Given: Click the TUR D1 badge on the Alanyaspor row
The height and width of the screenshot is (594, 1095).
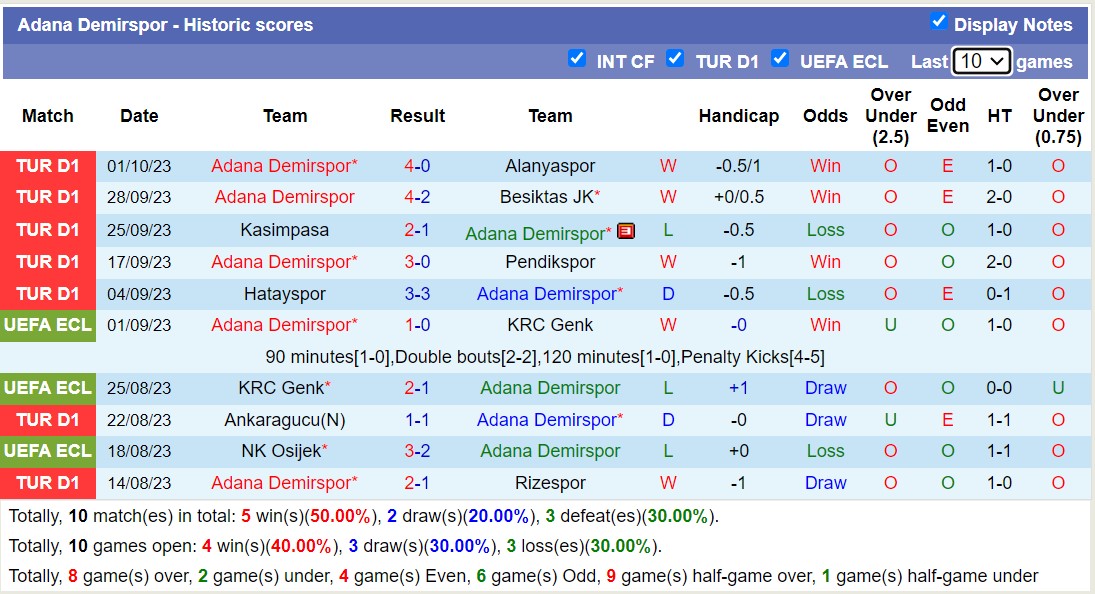Looking at the screenshot, I should [47, 165].
